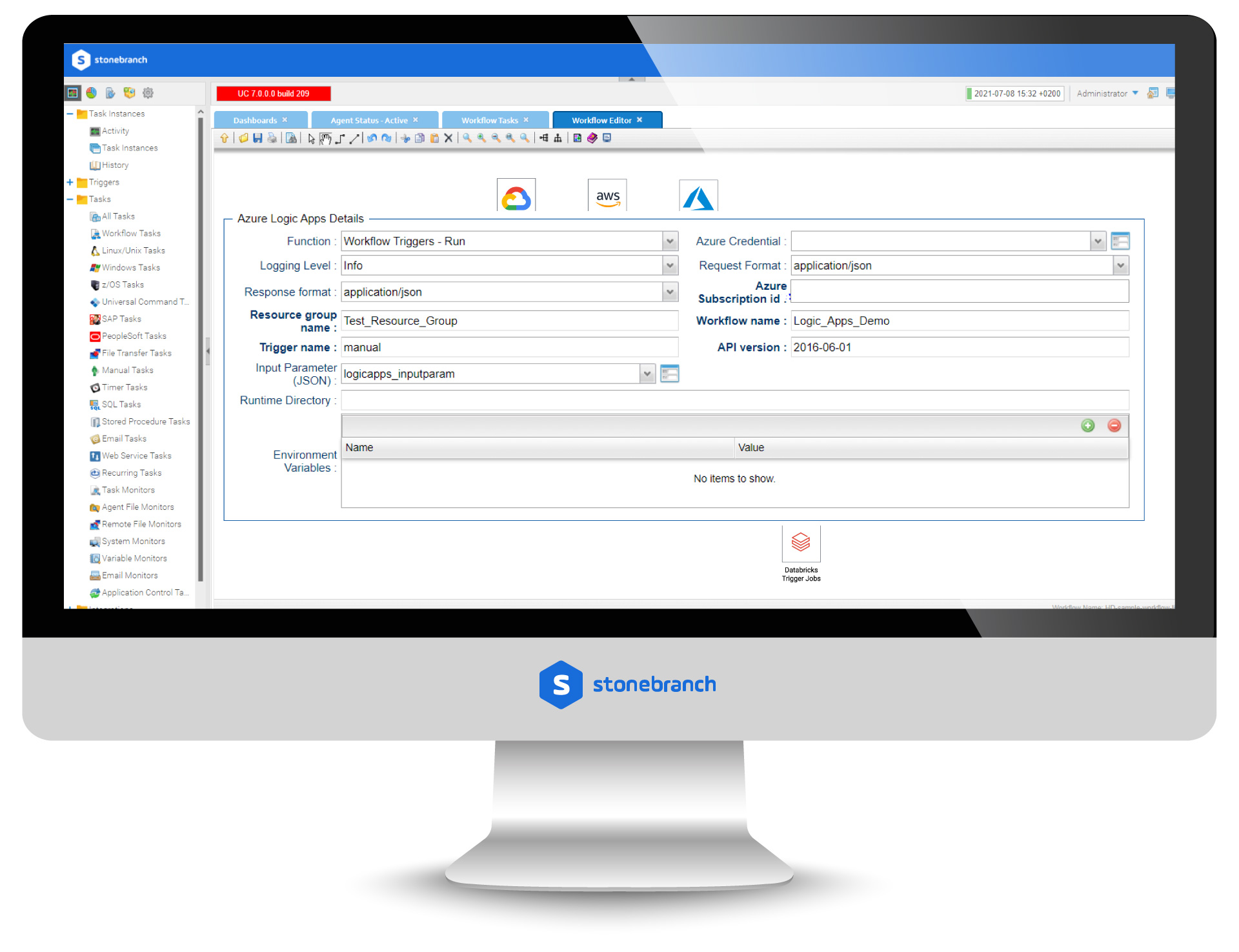The height and width of the screenshot is (952, 1239).
Task: Click the AWS logo icon
Action: [x=607, y=196]
